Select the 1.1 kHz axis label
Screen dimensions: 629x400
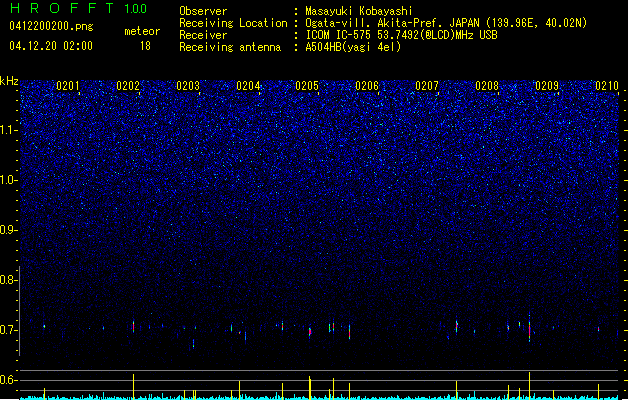(x=9, y=130)
